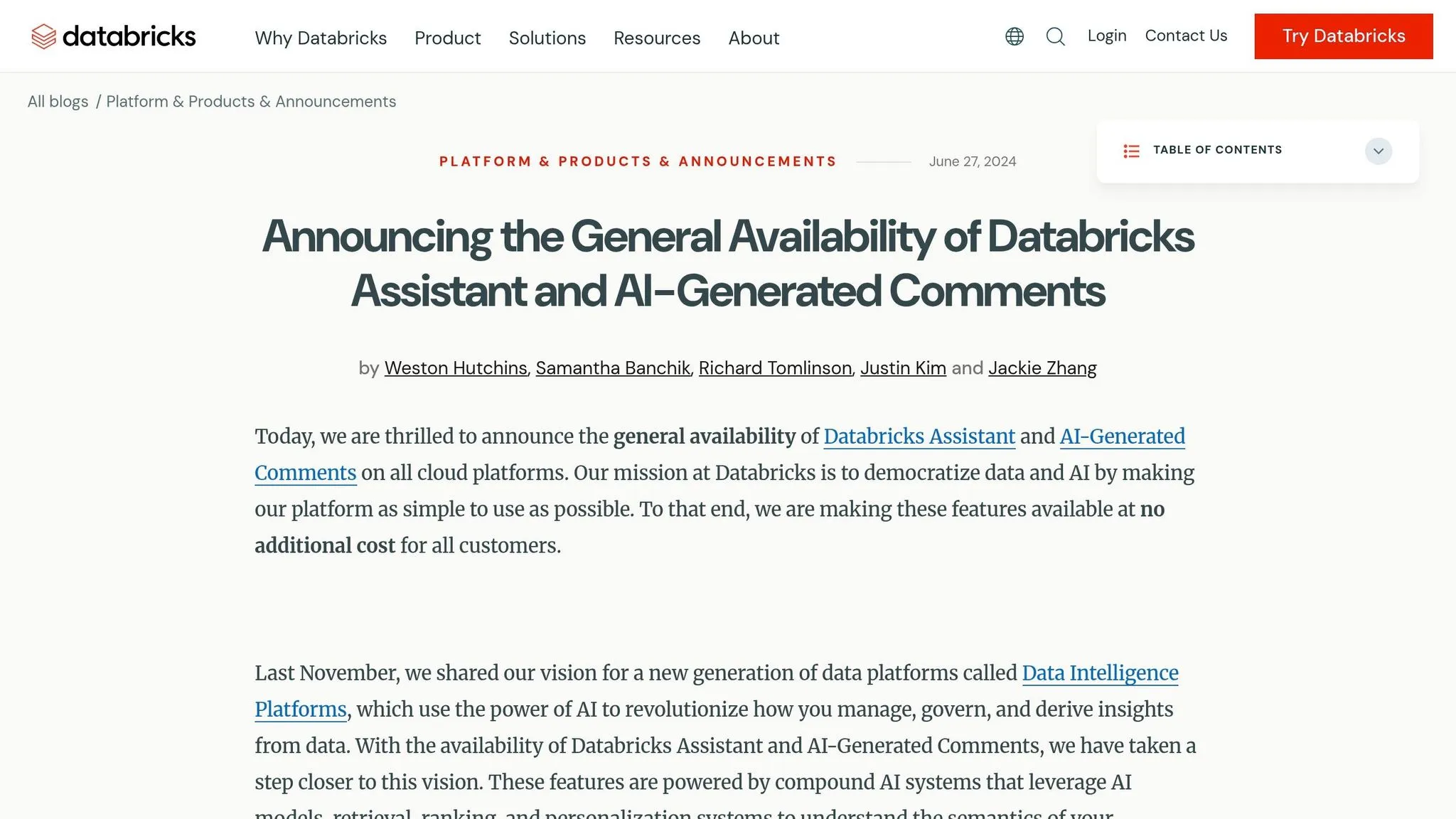Open author Jackie Zhang's profile

coord(1042,368)
